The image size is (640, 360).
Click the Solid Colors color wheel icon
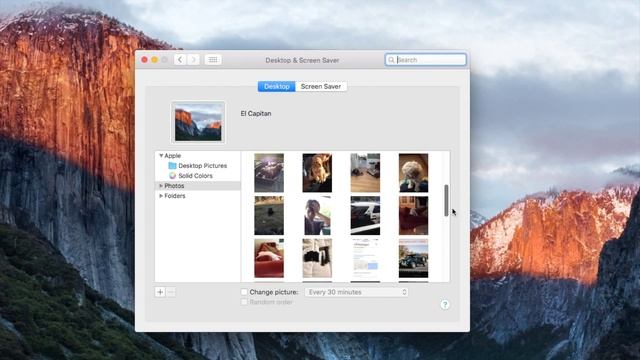pos(172,176)
